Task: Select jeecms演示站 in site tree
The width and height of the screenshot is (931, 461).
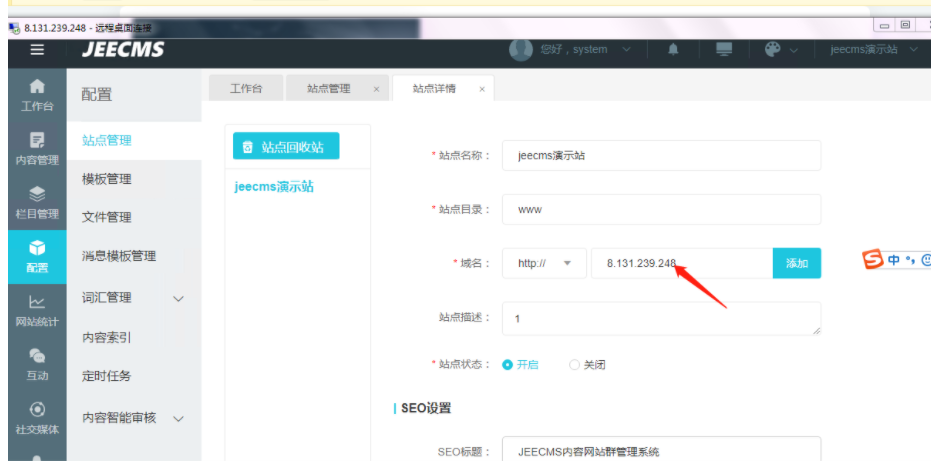Action: (274, 187)
